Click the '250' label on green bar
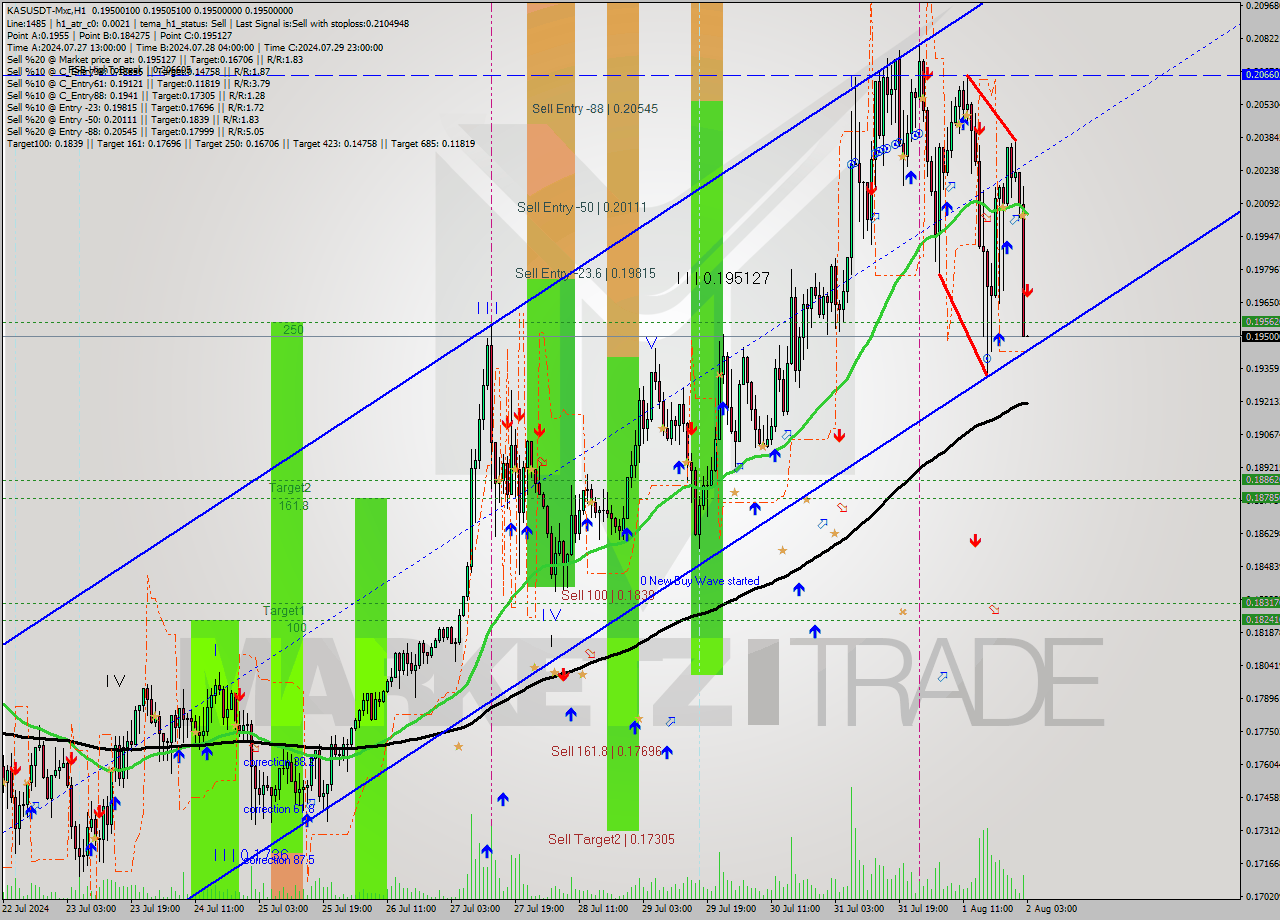1280x920 pixels. [x=293, y=329]
